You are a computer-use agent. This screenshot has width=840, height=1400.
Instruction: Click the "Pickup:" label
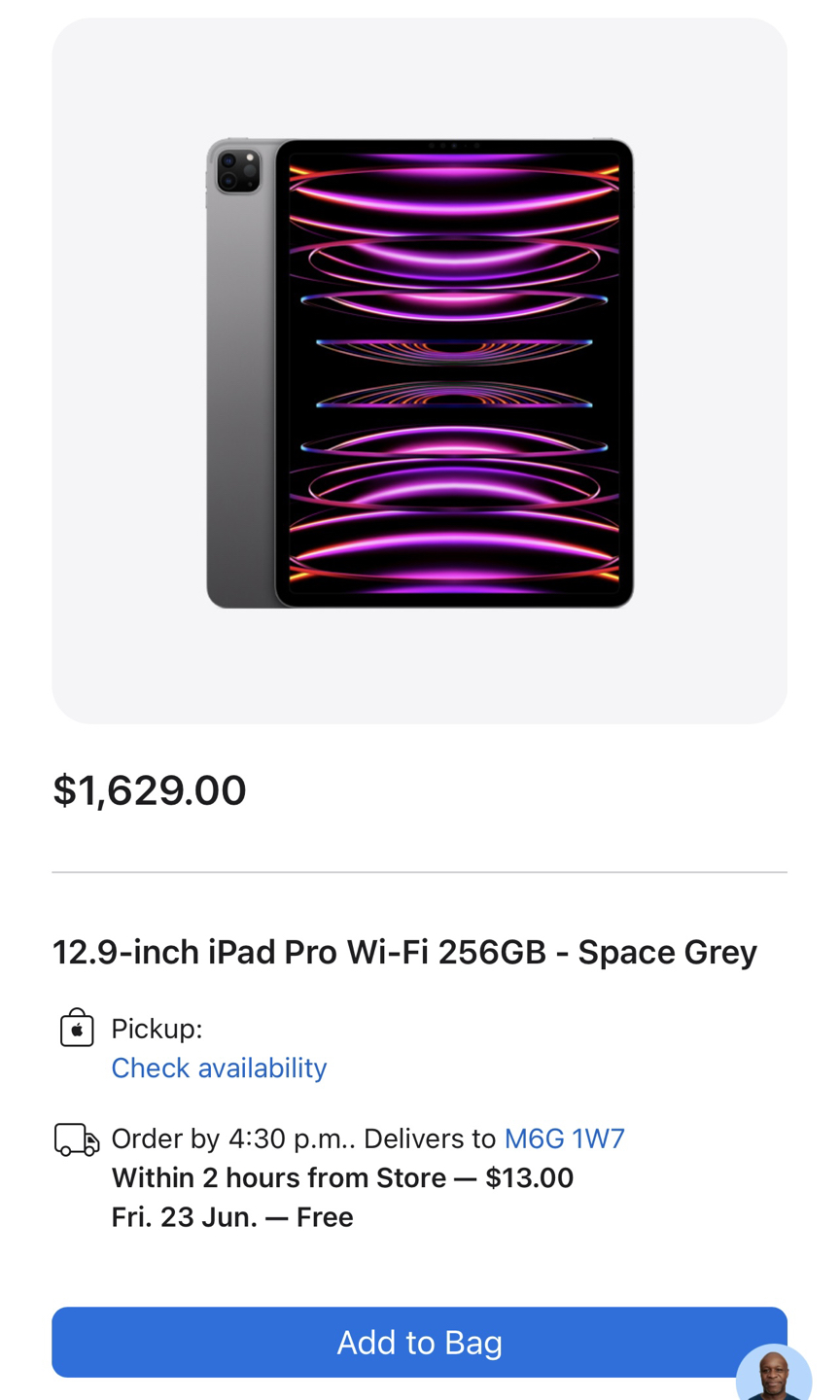point(157,1029)
